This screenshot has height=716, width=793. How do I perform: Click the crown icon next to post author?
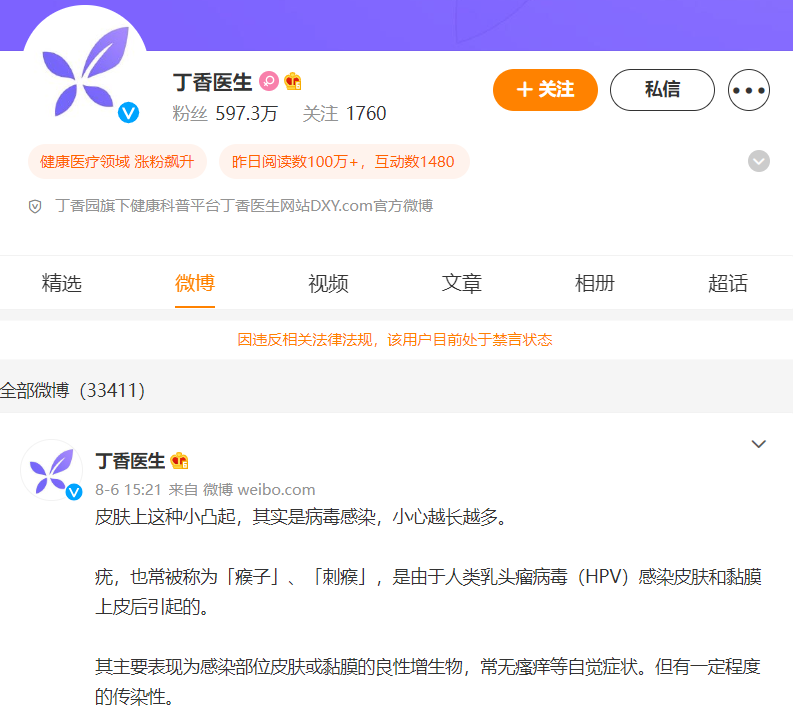pos(180,461)
